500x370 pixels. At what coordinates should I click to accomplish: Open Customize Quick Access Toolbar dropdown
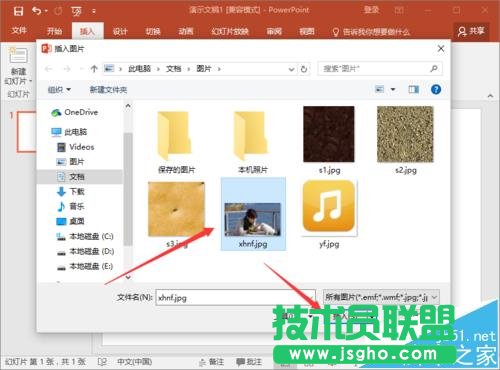[x=94, y=11]
